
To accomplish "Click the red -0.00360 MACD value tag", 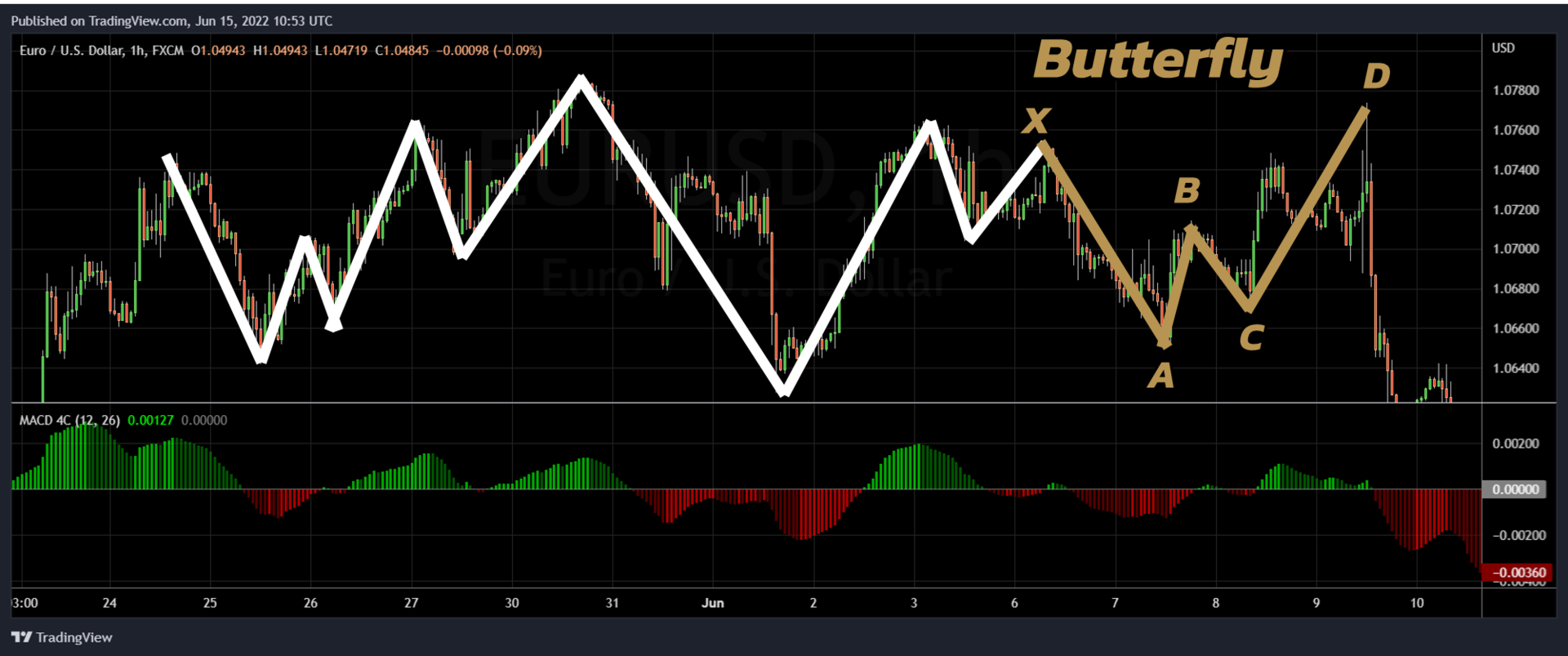I will [1517, 573].
